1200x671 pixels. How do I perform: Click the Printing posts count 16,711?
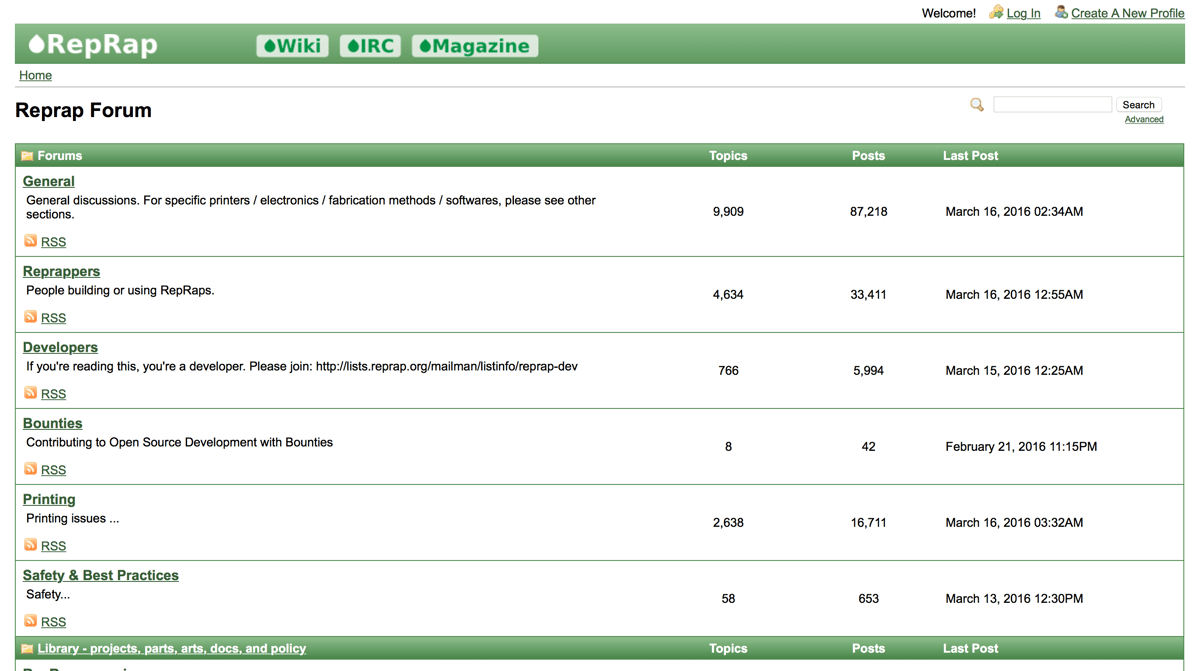[x=868, y=523]
